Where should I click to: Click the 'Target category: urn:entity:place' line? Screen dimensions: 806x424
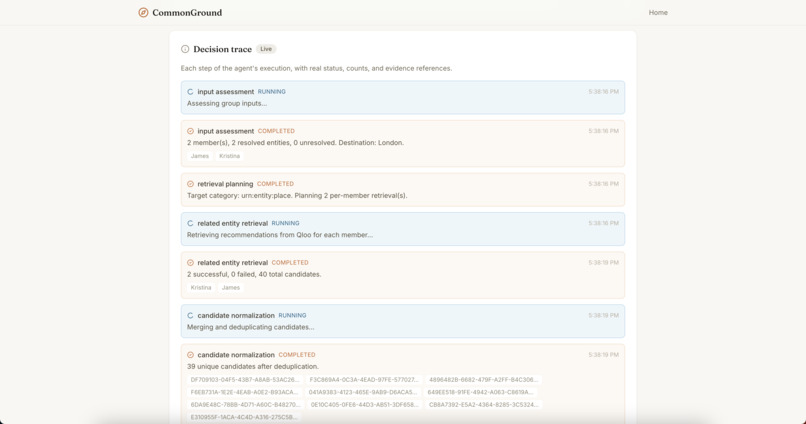[x=297, y=196]
